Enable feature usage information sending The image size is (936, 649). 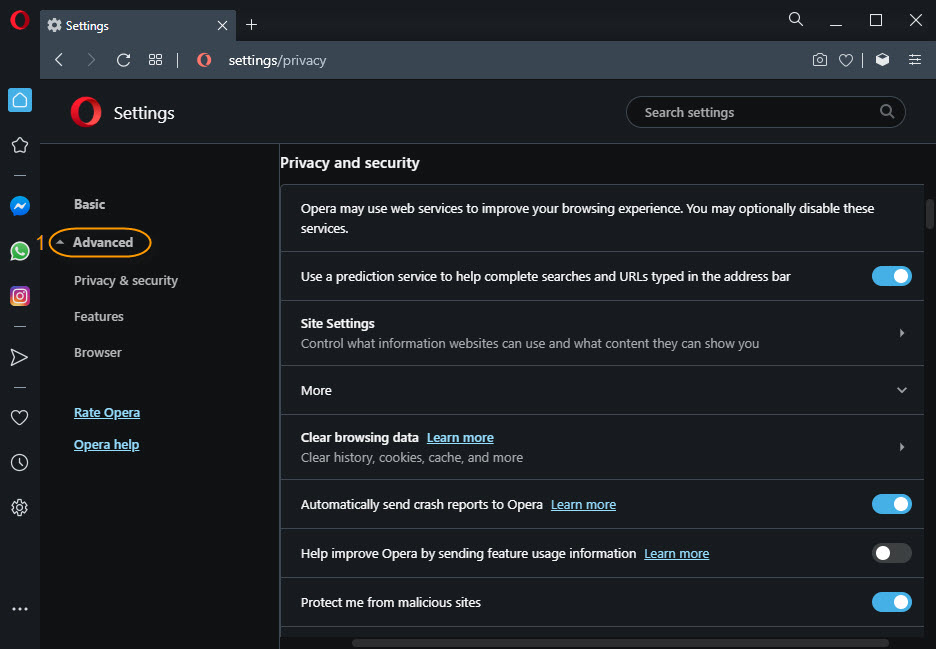click(891, 553)
